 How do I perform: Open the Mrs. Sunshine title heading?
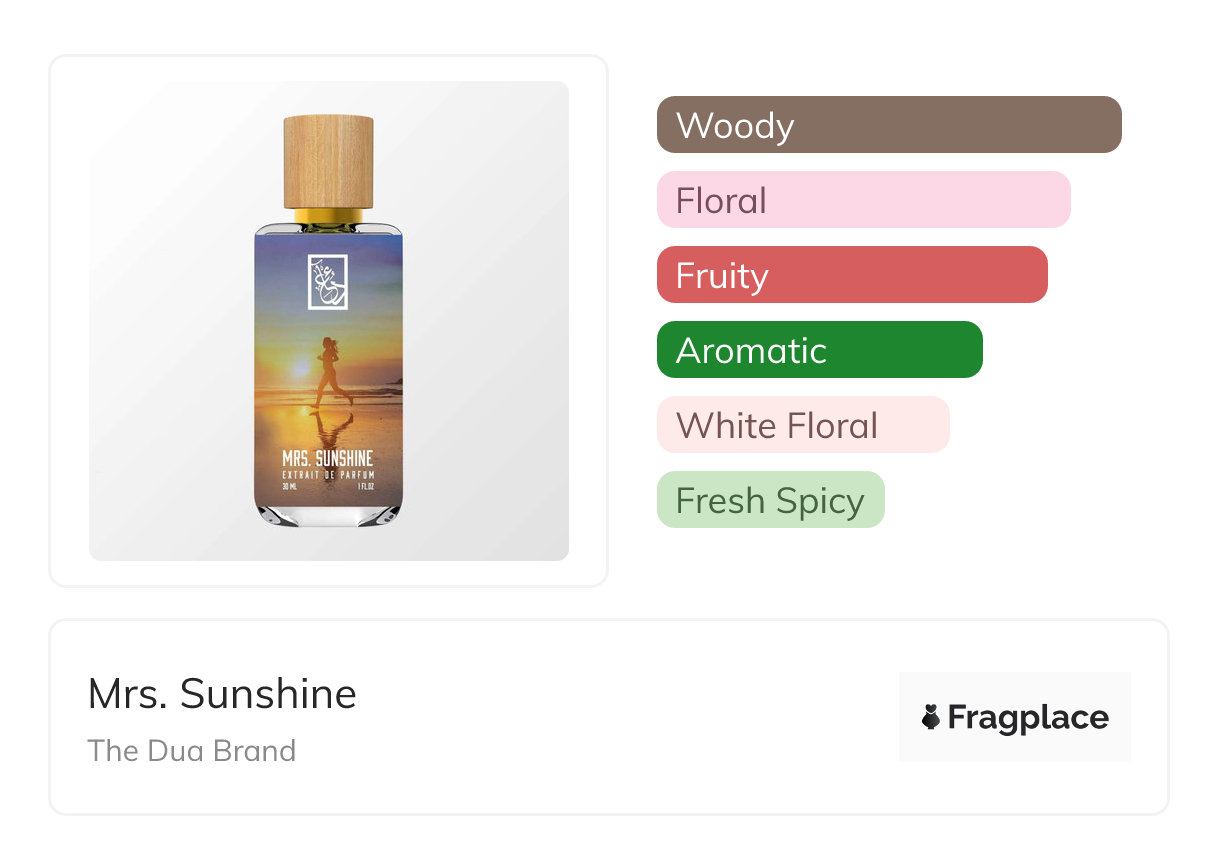click(x=222, y=694)
